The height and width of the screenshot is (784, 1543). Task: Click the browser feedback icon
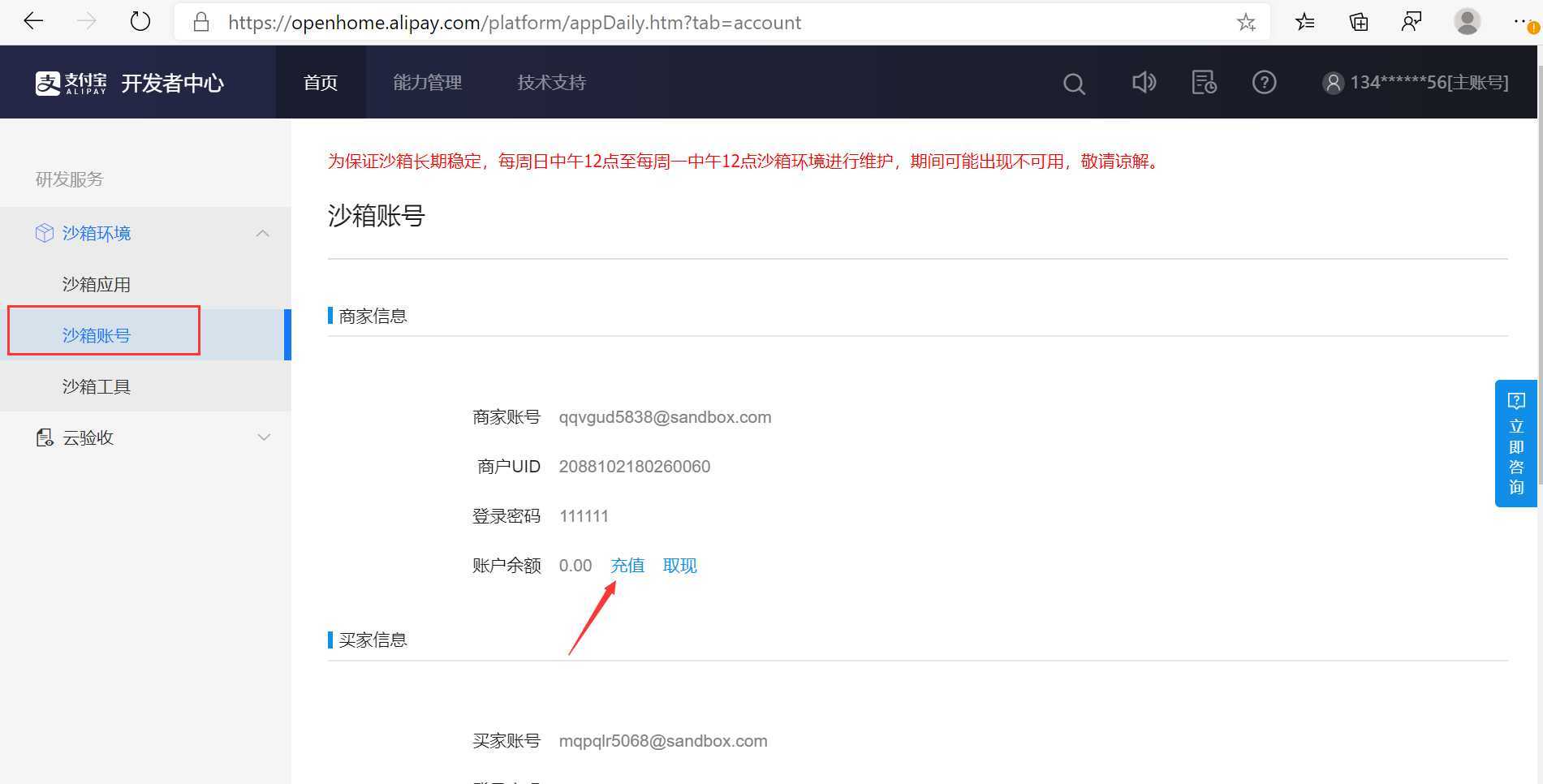click(1412, 21)
